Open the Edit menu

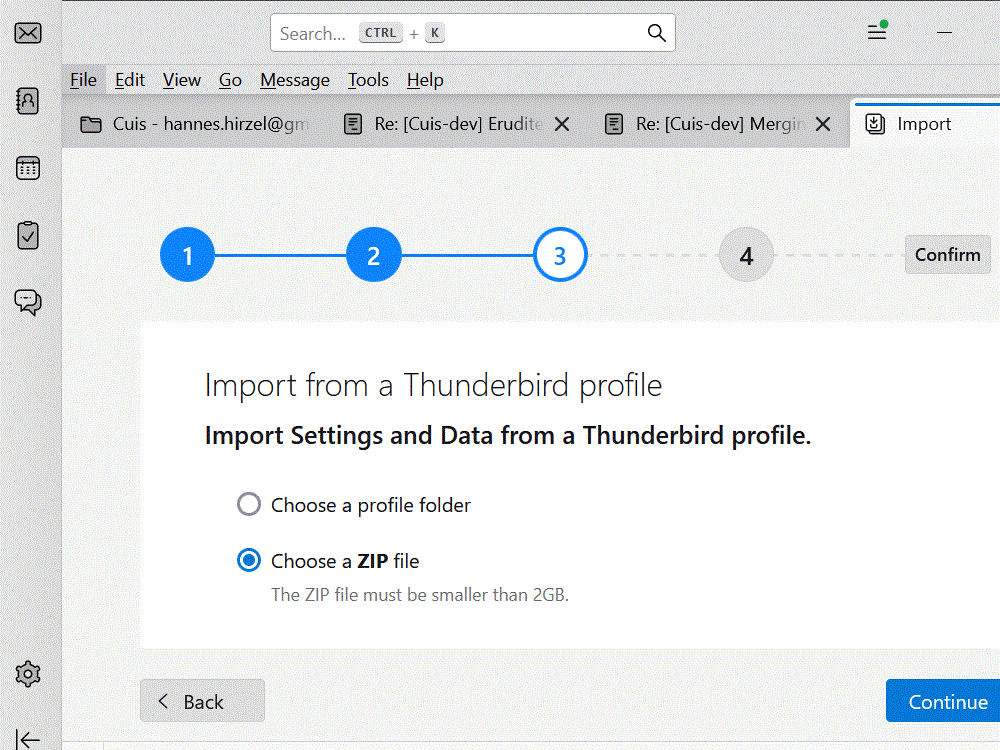(130, 80)
